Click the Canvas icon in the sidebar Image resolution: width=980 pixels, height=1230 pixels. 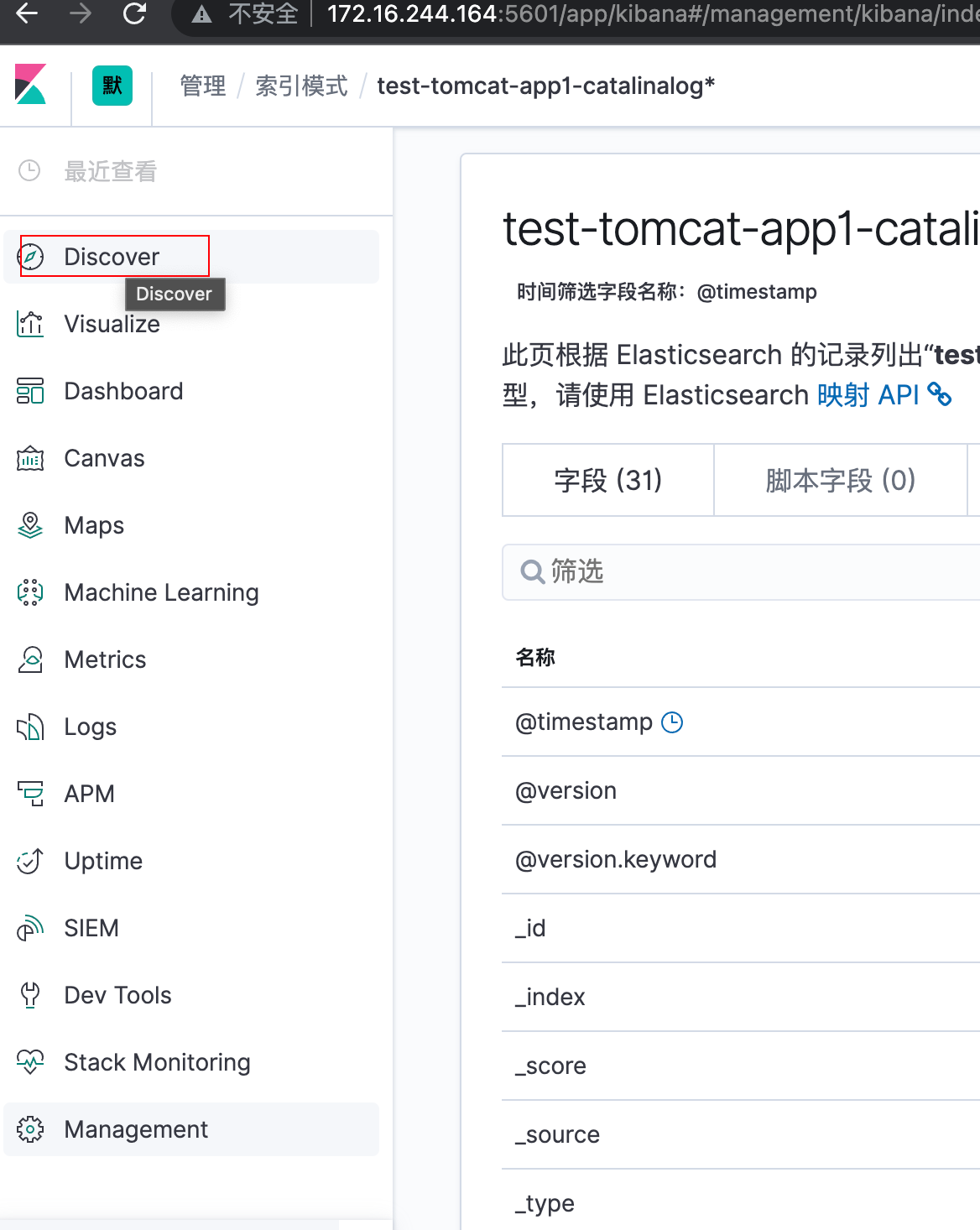(30, 458)
